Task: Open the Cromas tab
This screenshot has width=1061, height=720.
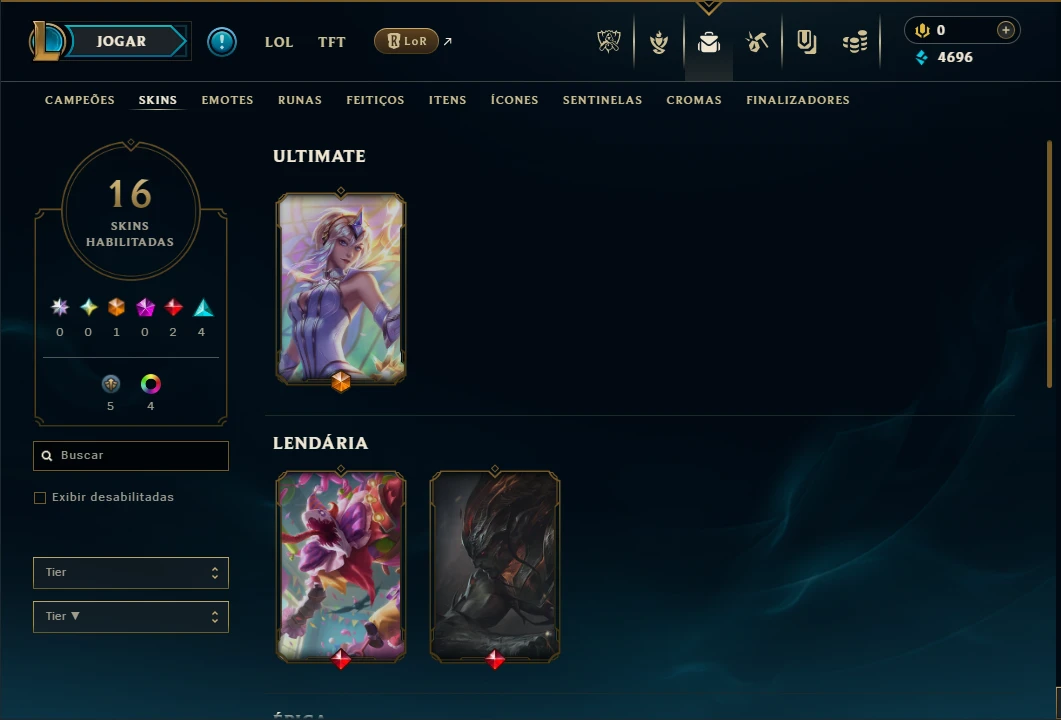Action: 694,99
